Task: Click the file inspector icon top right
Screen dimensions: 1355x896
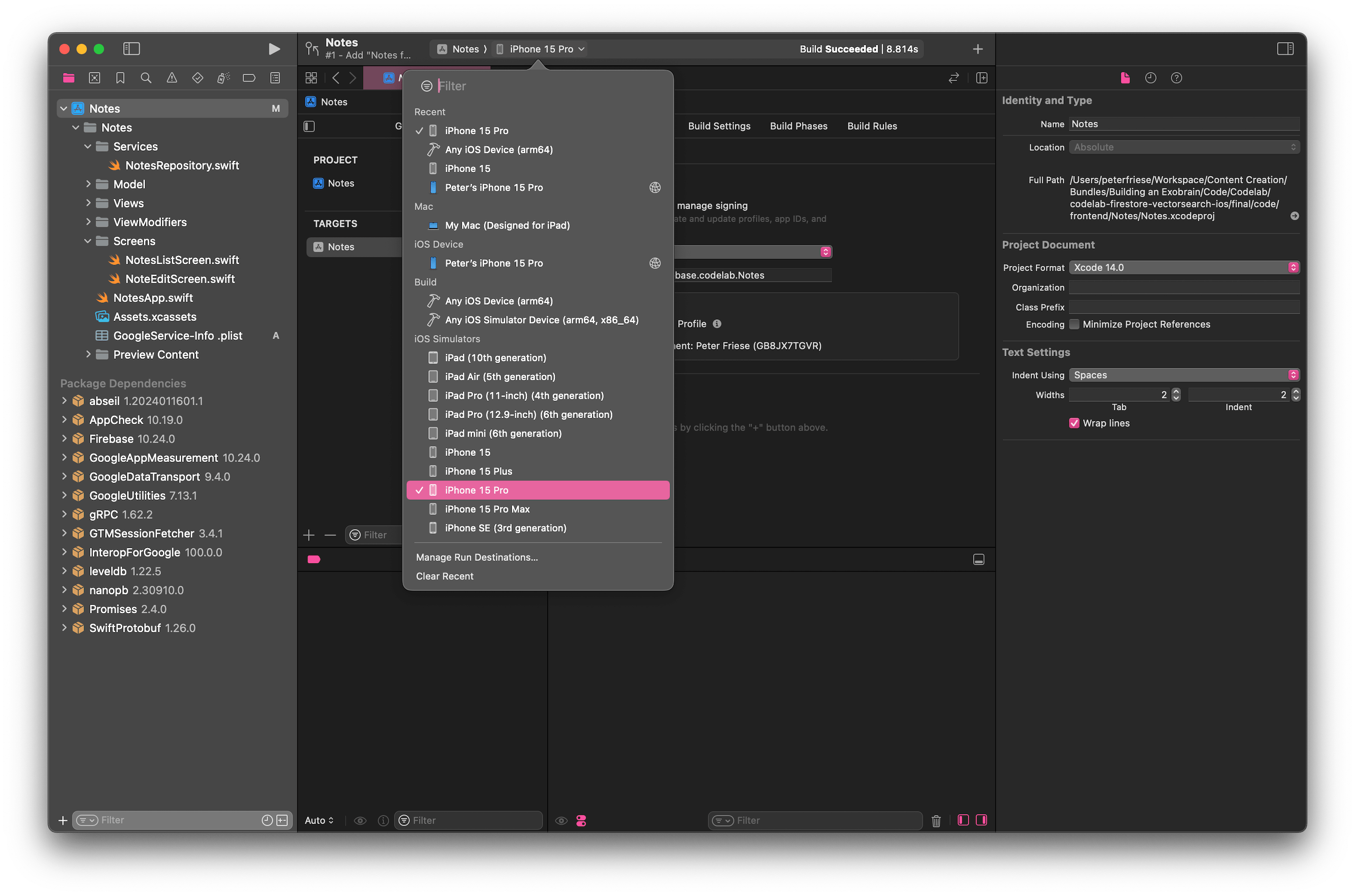Action: tap(1125, 77)
